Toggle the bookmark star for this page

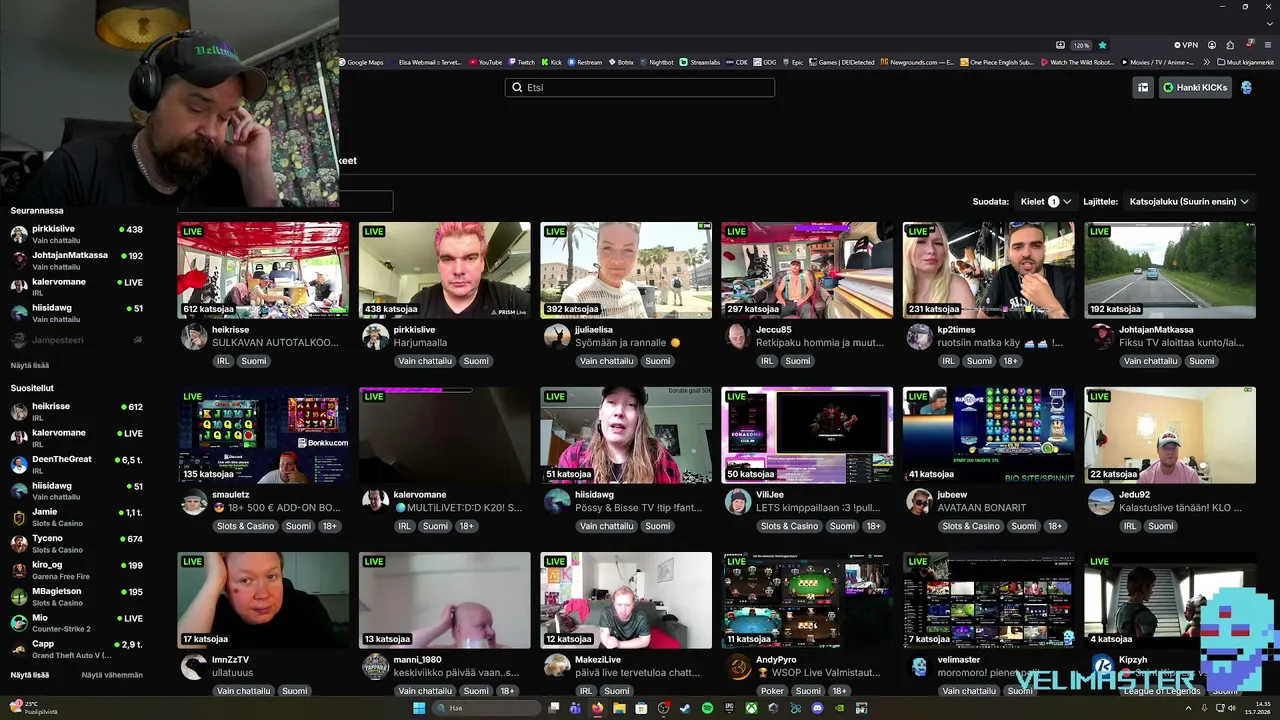(1102, 45)
